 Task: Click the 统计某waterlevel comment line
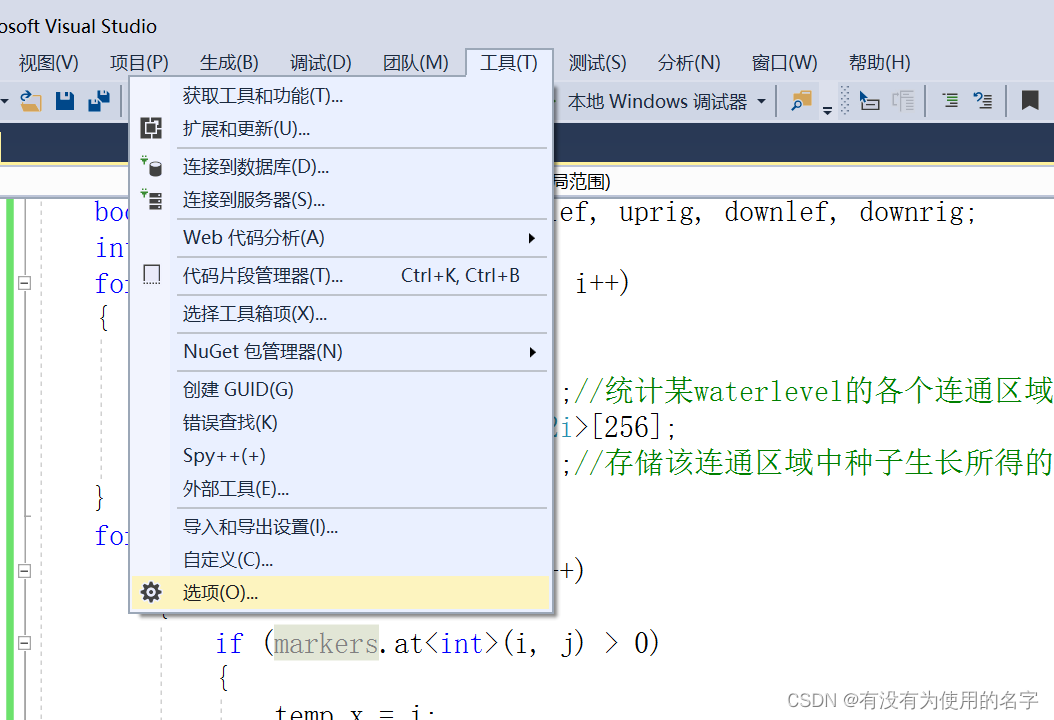813,391
